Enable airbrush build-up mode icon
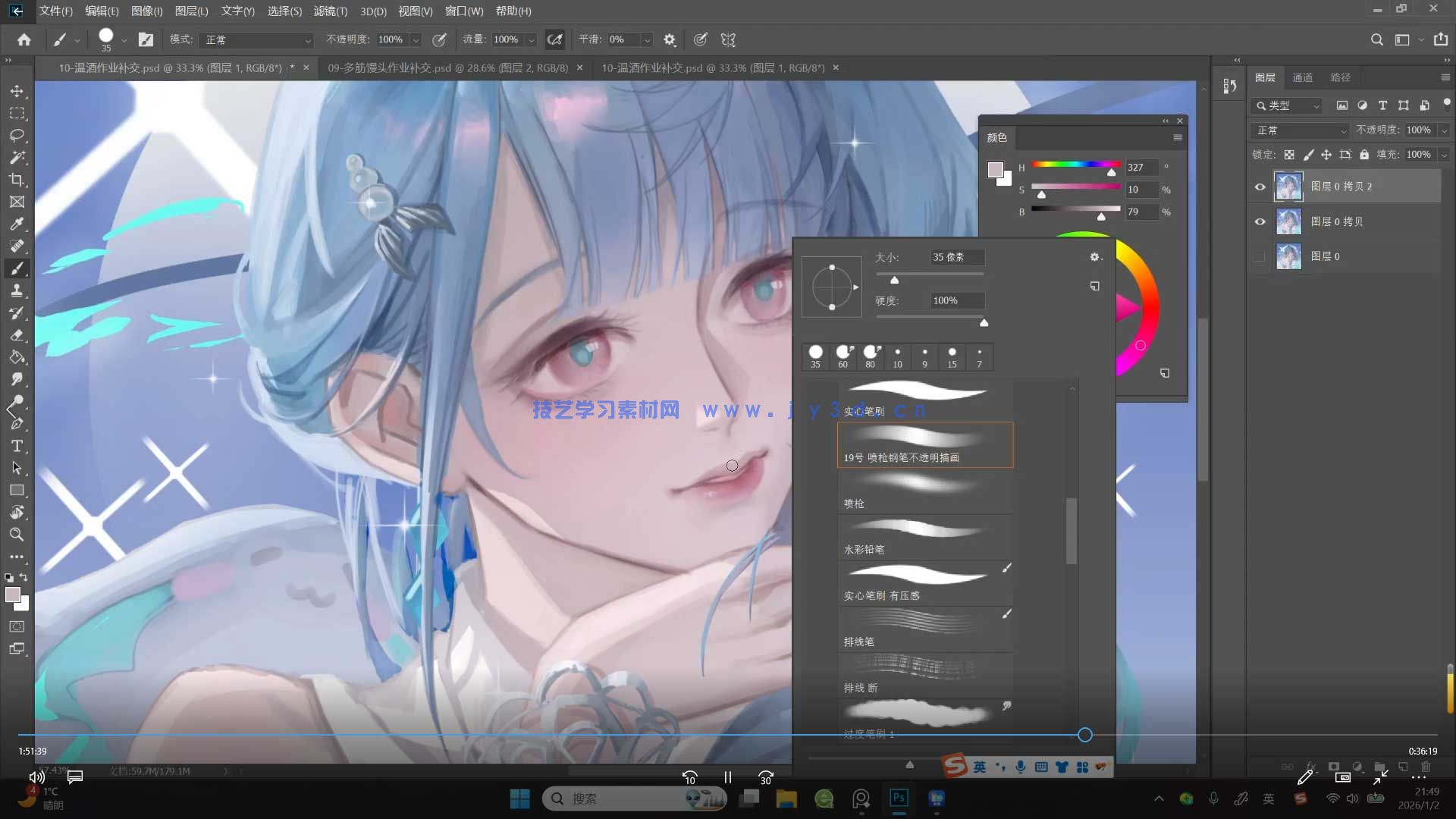 pos(555,39)
